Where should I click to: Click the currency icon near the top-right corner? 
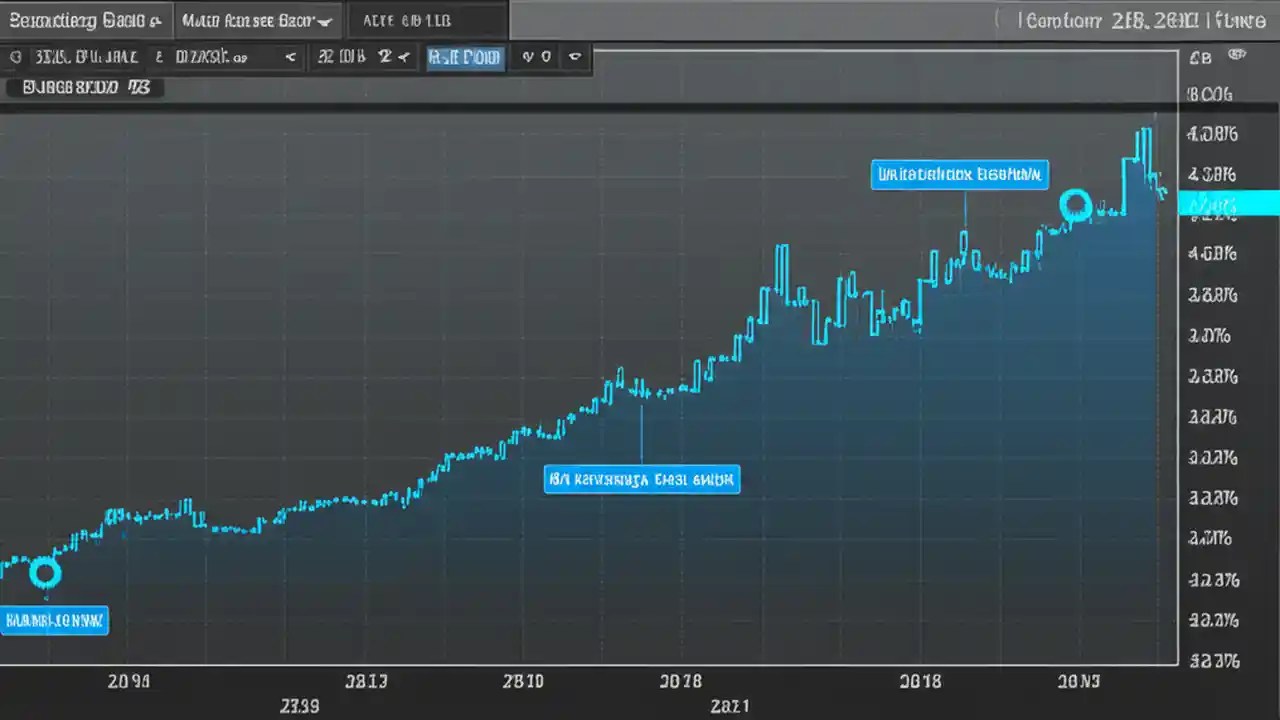pyautogui.click(x=1198, y=57)
